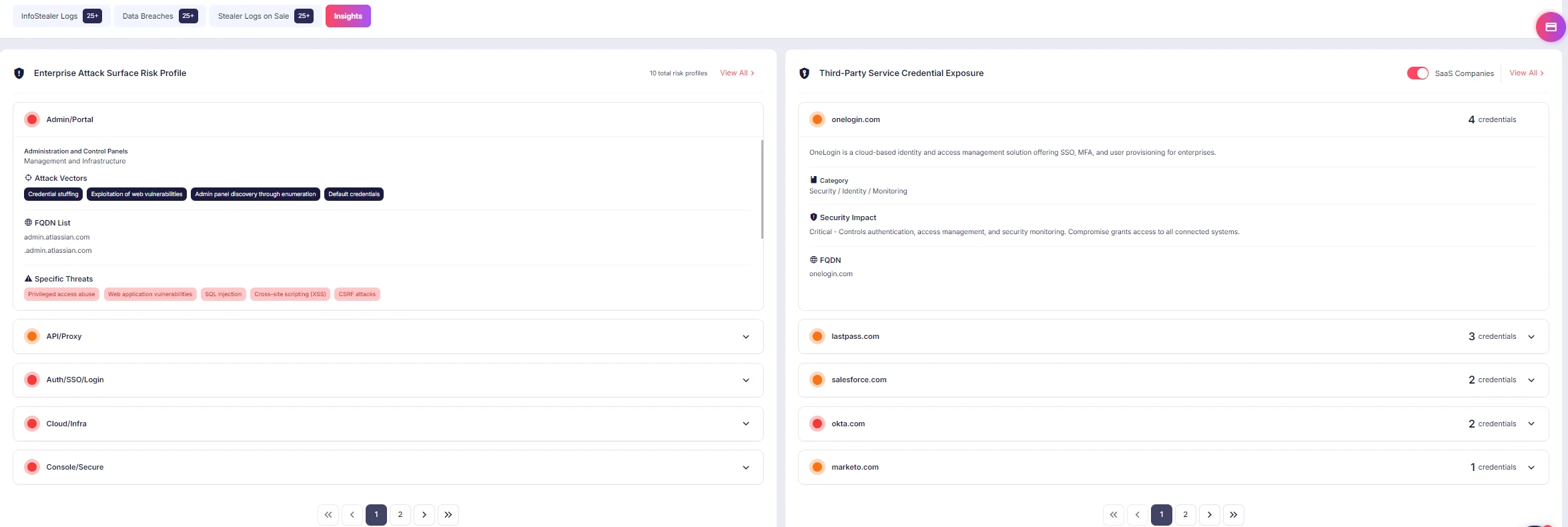Expand the salesforce.com credentials row
Image resolution: width=1568 pixels, height=527 pixels.
1531,380
